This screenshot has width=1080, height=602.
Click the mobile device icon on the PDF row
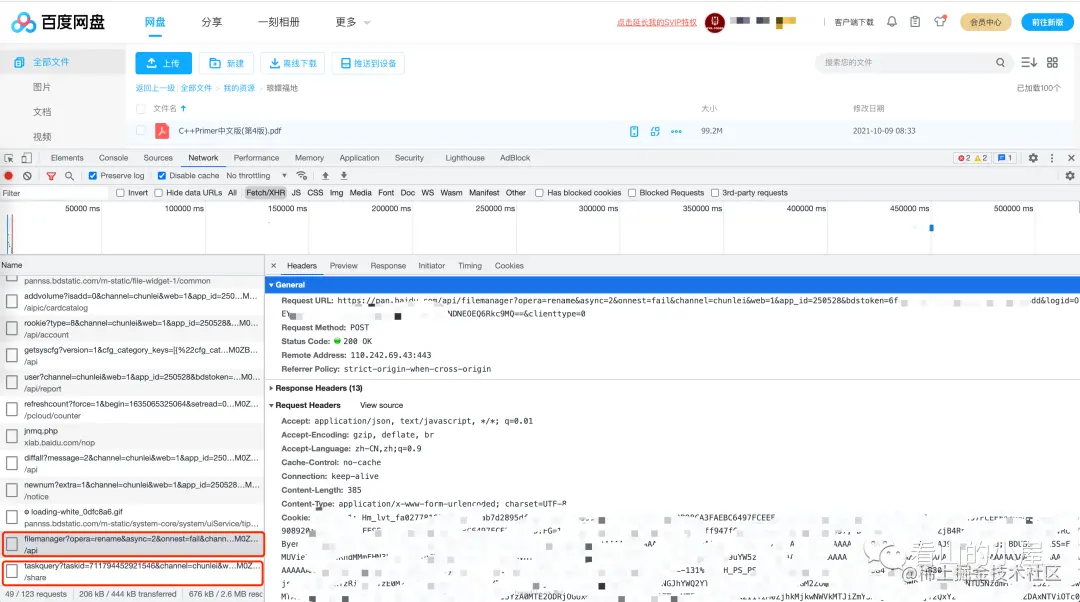[634, 131]
